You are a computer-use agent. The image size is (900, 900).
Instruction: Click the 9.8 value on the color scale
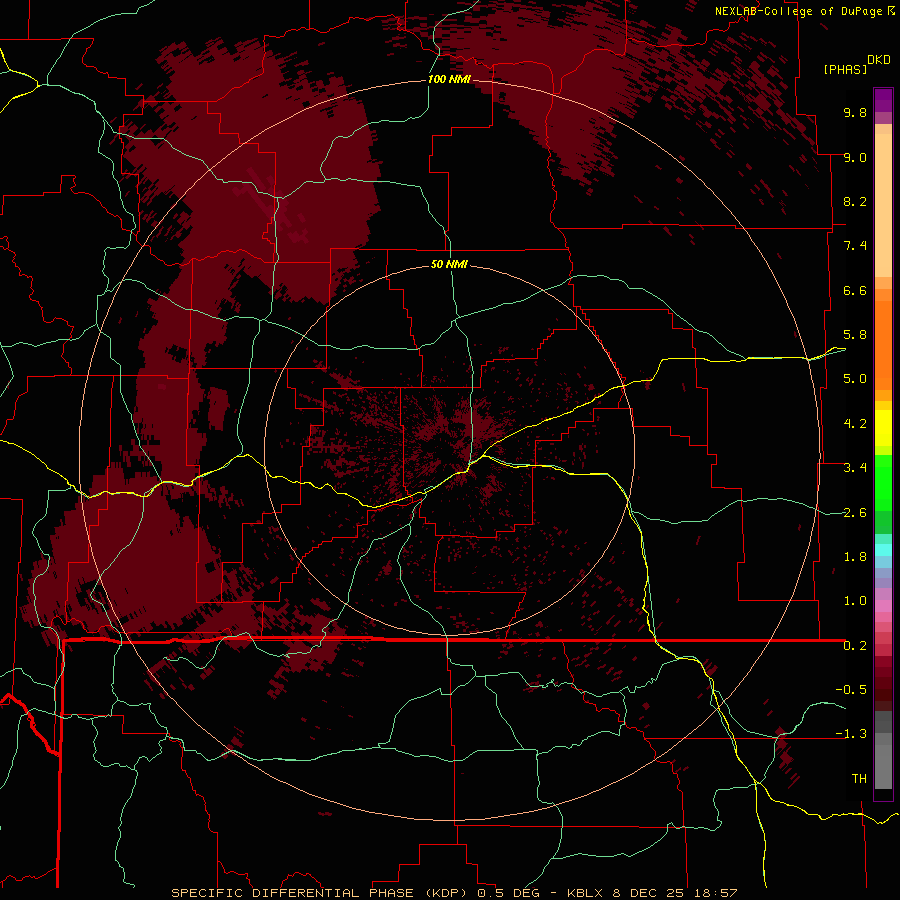(x=855, y=112)
